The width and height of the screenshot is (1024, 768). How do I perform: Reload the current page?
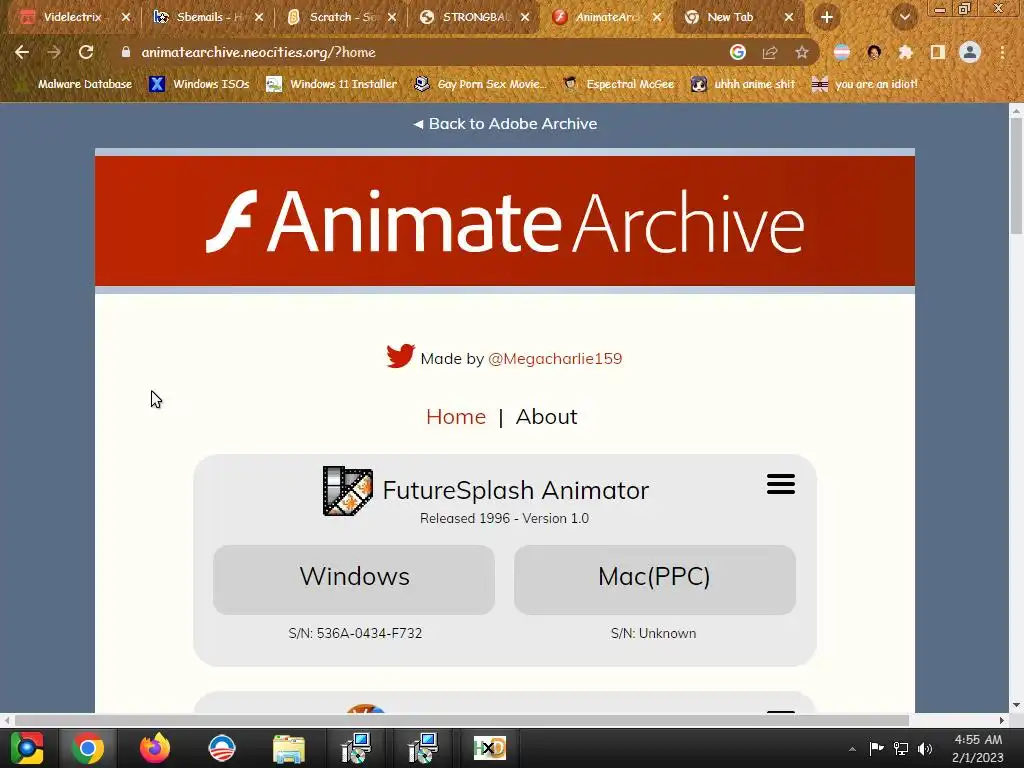coord(86,52)
